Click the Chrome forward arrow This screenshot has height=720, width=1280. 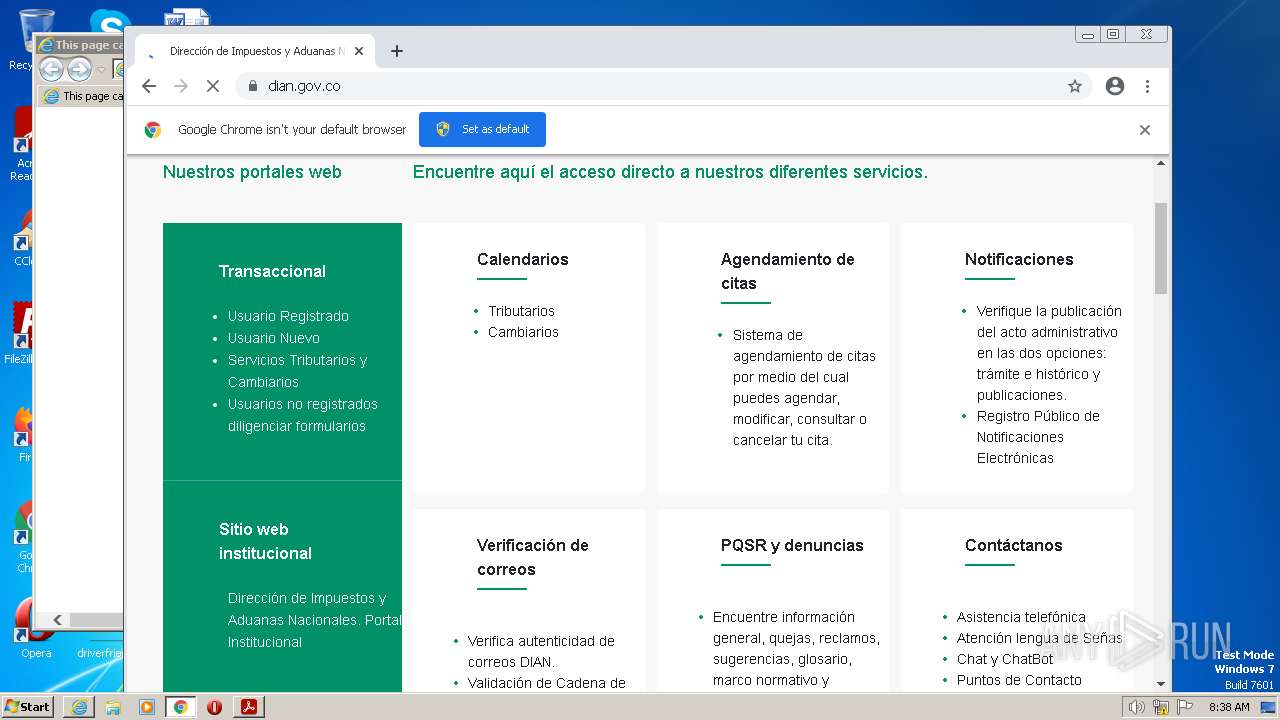pyautogui.click(x=181, y=86)
